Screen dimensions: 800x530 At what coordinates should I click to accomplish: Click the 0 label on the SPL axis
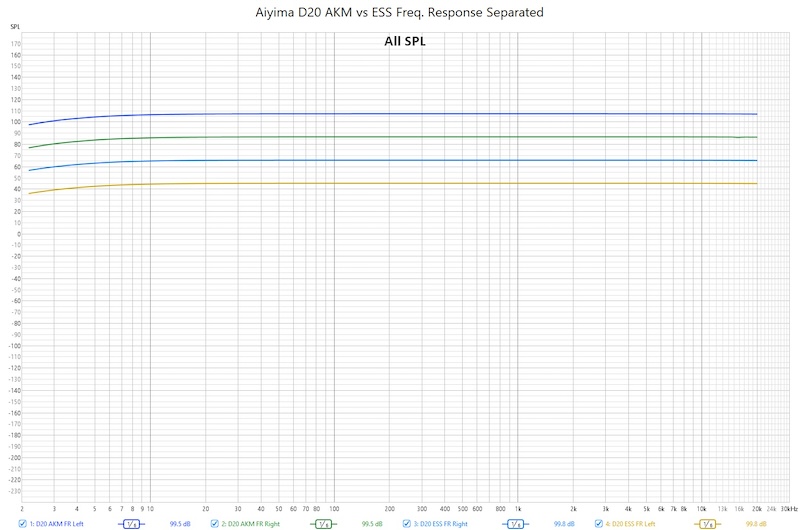19,234
